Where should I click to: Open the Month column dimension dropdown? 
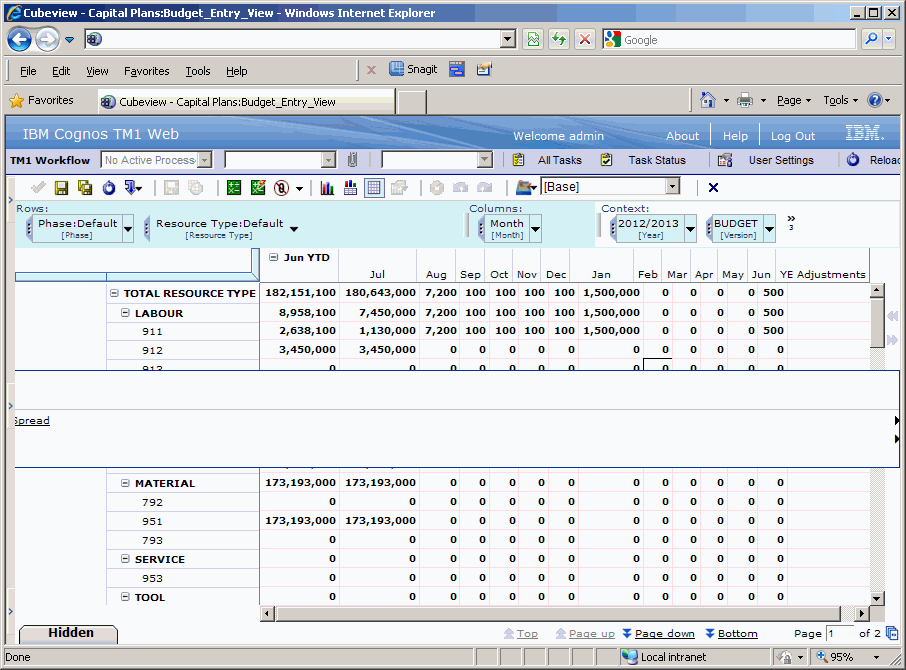[536, 229]
